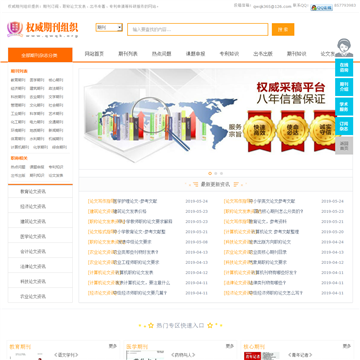Open the 期刊 search type dropdown
Viewport: 360px width, 360px height.
(x=109, y=28)
